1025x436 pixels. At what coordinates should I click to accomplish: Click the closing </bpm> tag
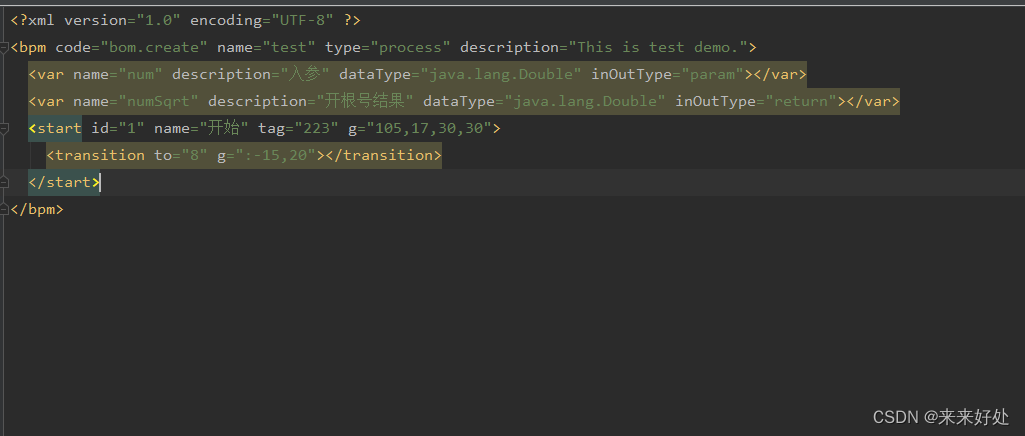coord(37,209)
